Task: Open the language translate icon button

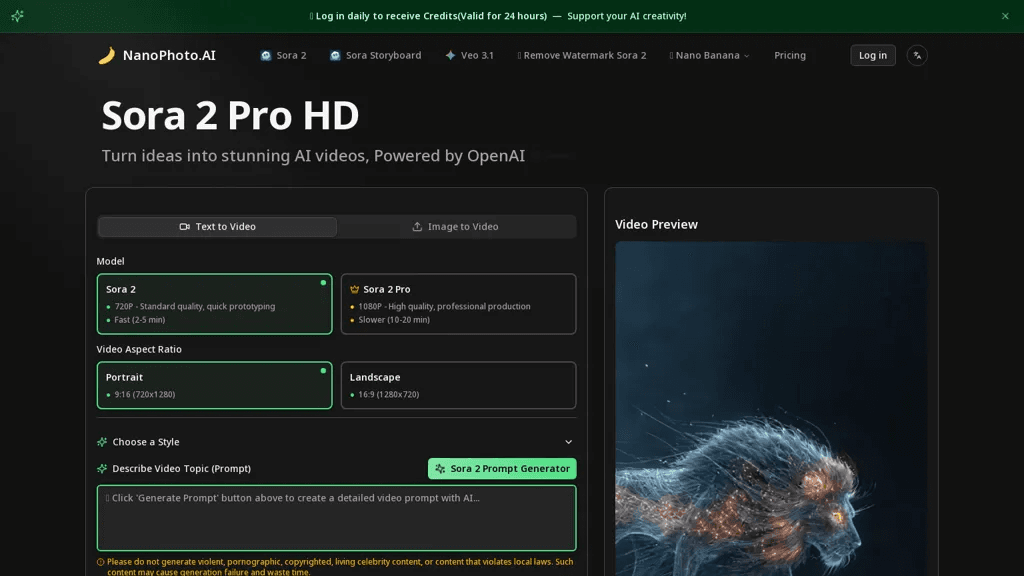Action: click(917, 56)
